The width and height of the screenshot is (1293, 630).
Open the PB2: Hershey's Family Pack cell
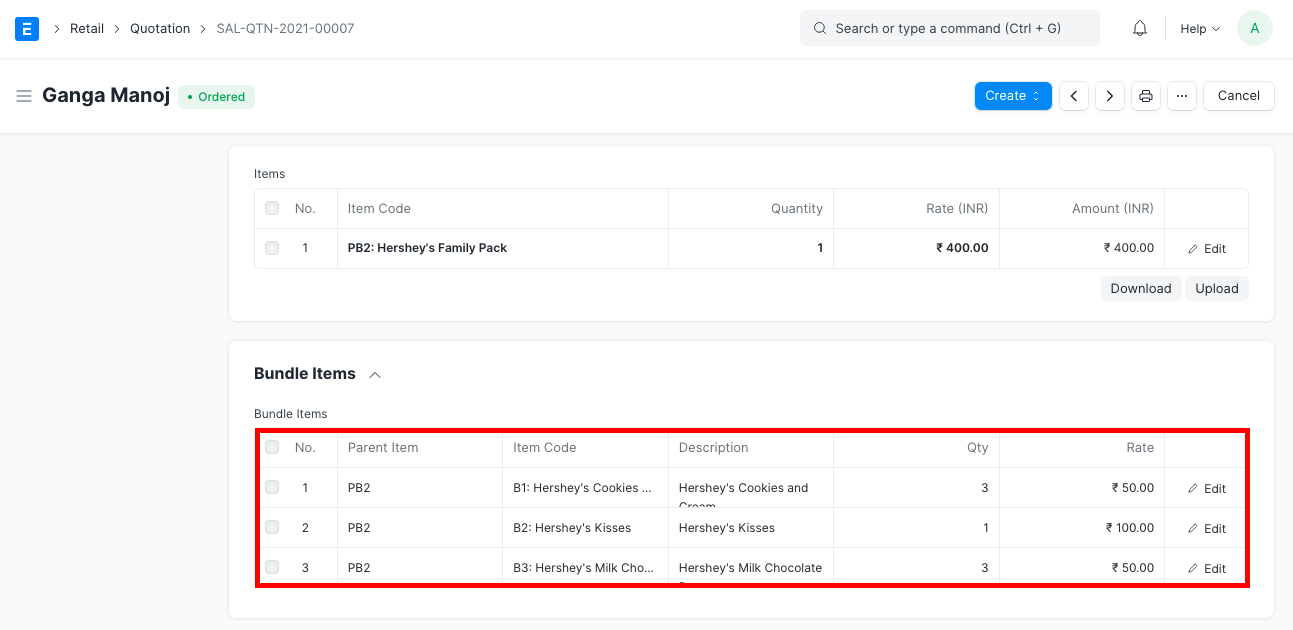pyautogui.click(x=503, y=248)
